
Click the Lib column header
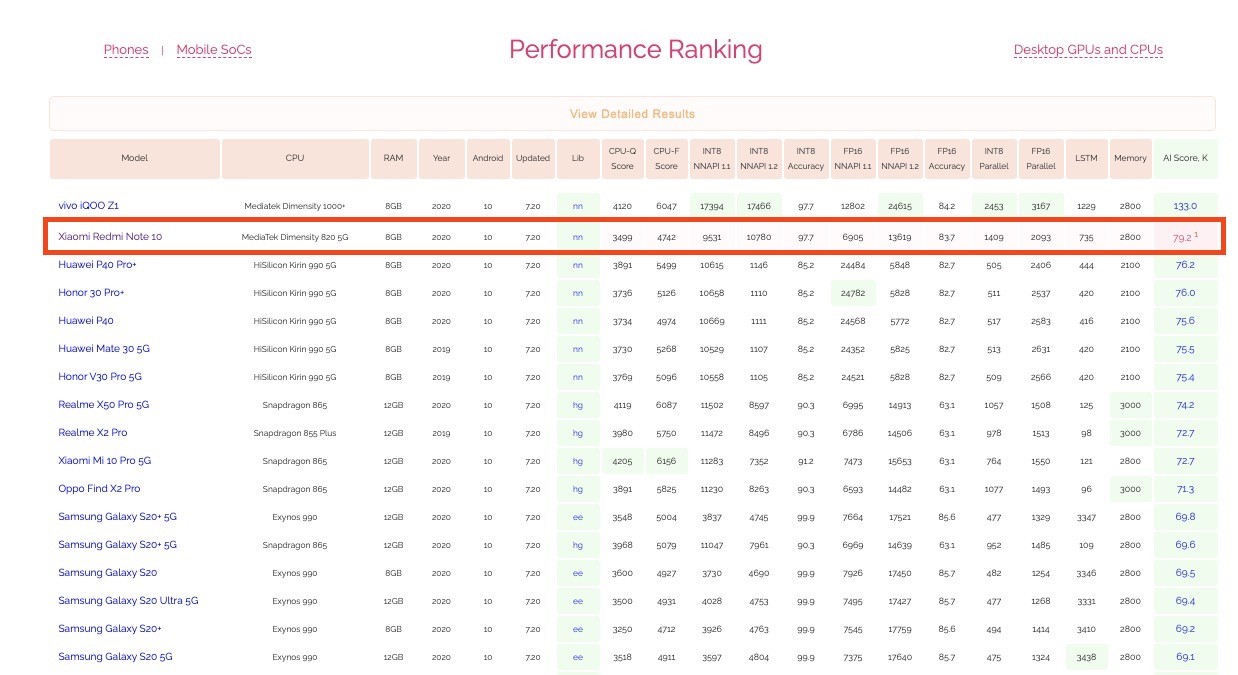pyautogui.click(x=578, y=158)
